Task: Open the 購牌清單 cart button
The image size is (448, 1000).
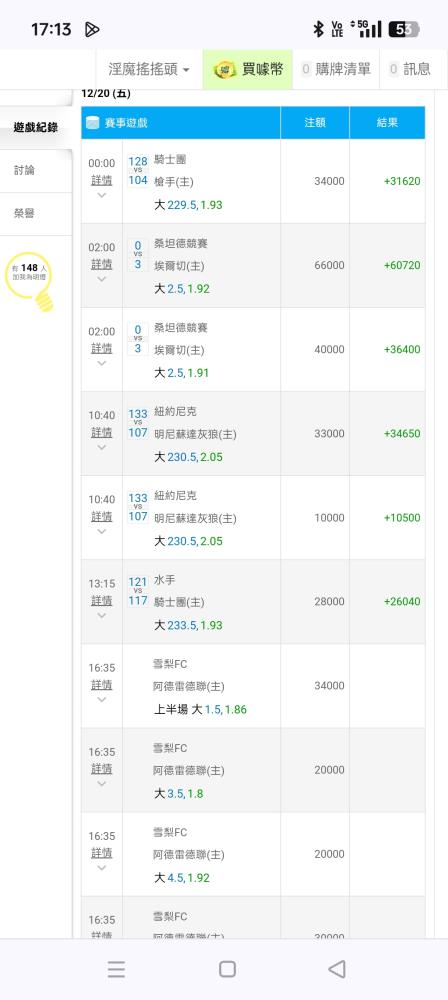Action: coord(336,69)
